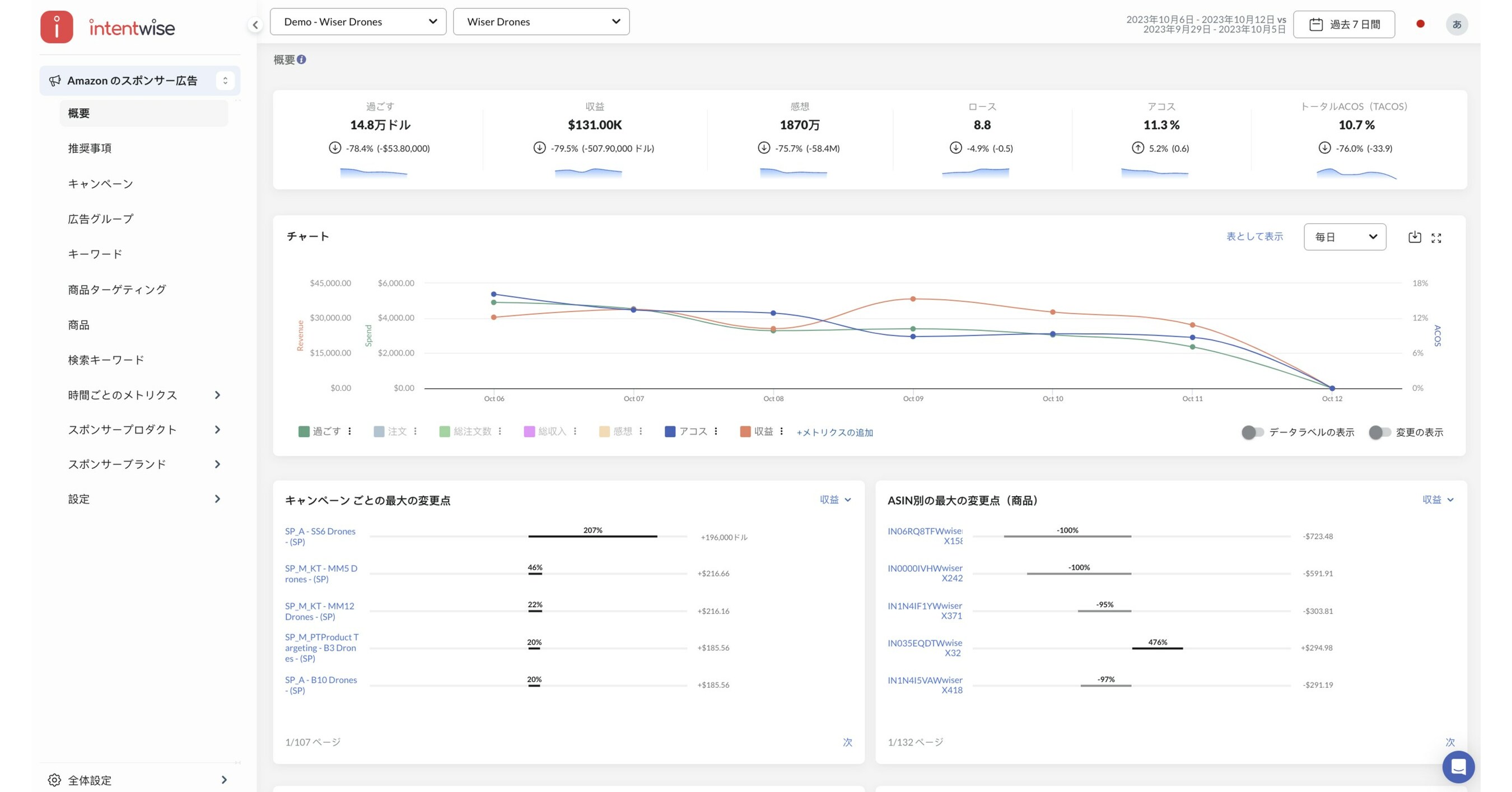
Task: Click down arrow icon under 過ごす metric
Action: (x=334, y=148)
